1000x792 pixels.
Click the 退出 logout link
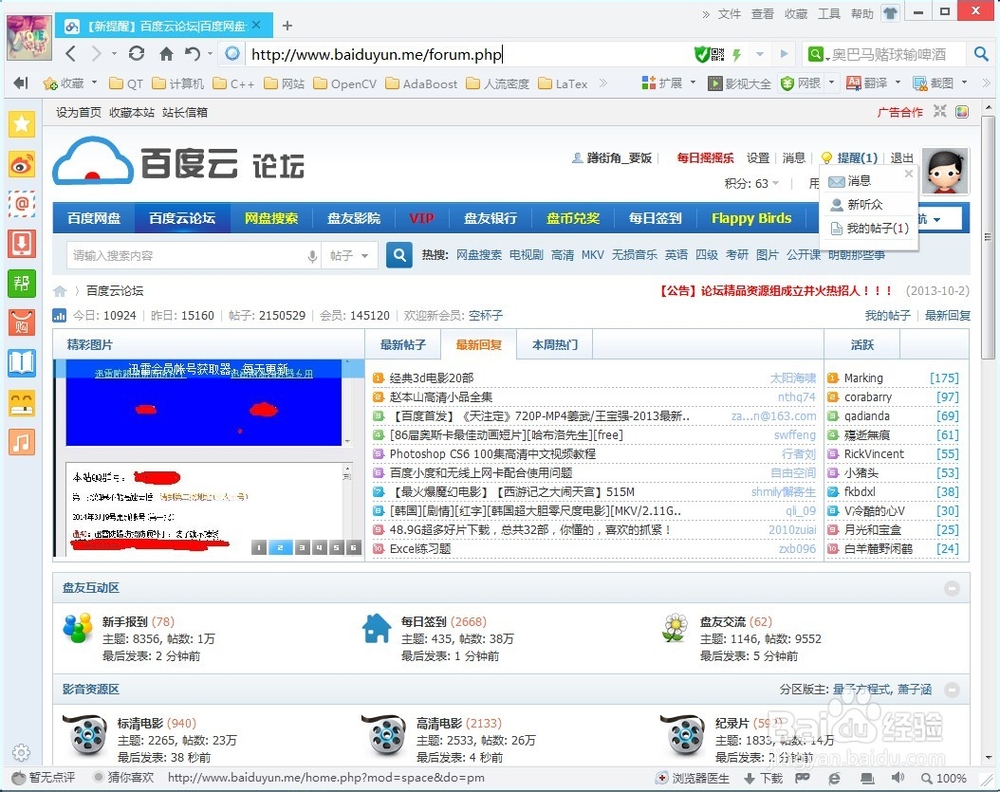(x=902, y=158)
